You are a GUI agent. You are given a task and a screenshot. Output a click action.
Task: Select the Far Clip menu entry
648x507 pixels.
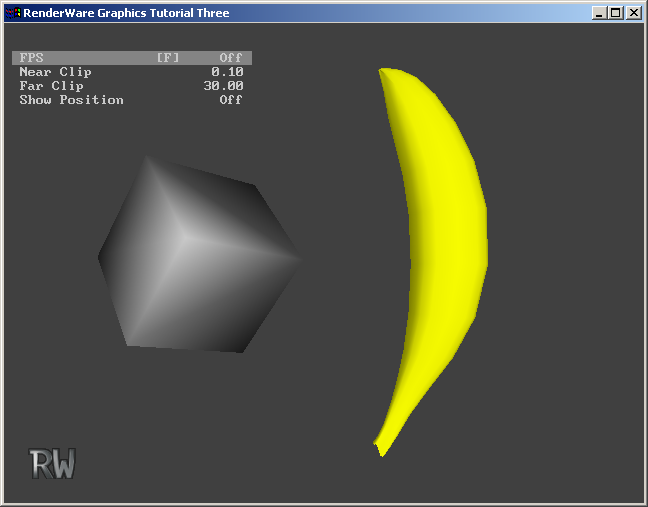point(51,86)
